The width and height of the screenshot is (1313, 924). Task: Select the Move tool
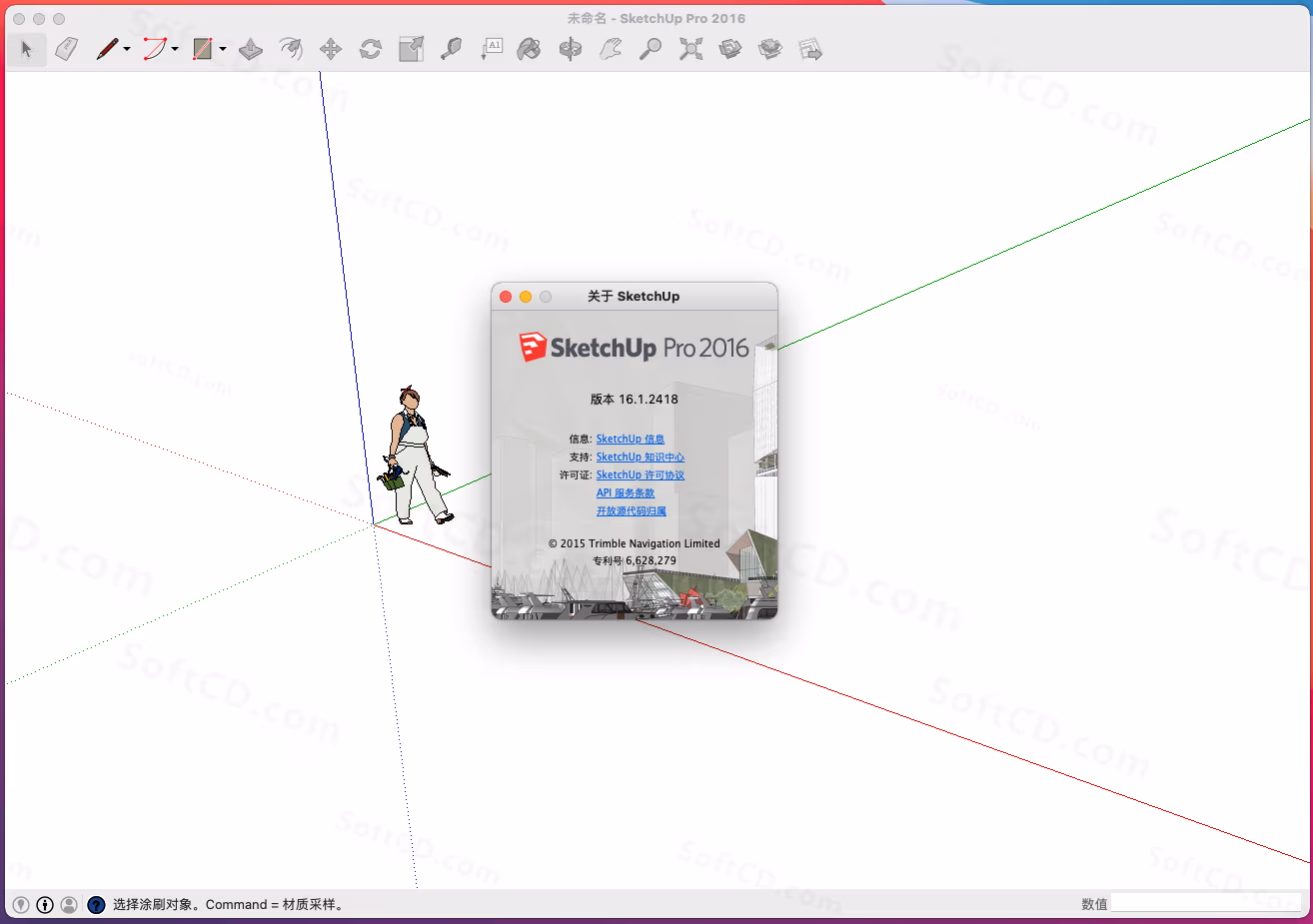(331, 49)
